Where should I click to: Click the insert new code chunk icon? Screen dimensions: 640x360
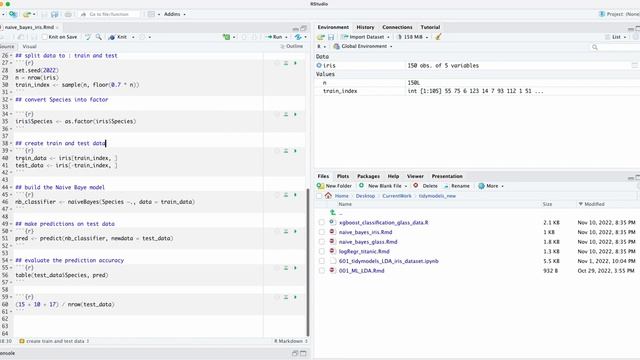[227, 37]
